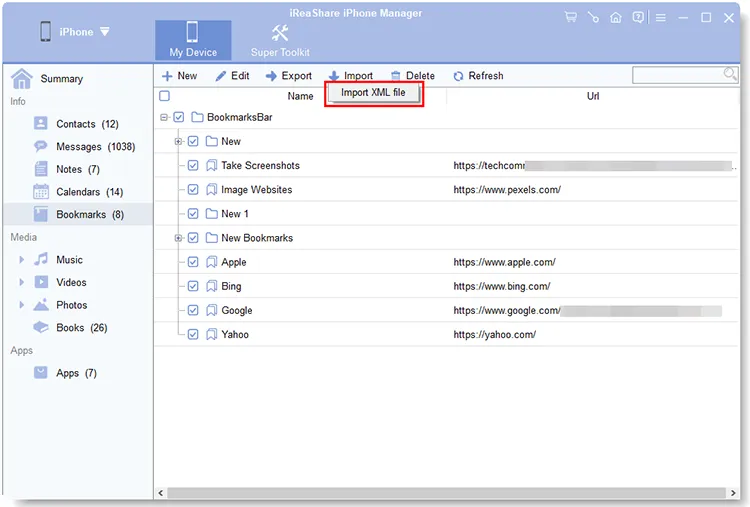Click the Messages bubble icon
750x507 pixels.
tap(41, 146)
